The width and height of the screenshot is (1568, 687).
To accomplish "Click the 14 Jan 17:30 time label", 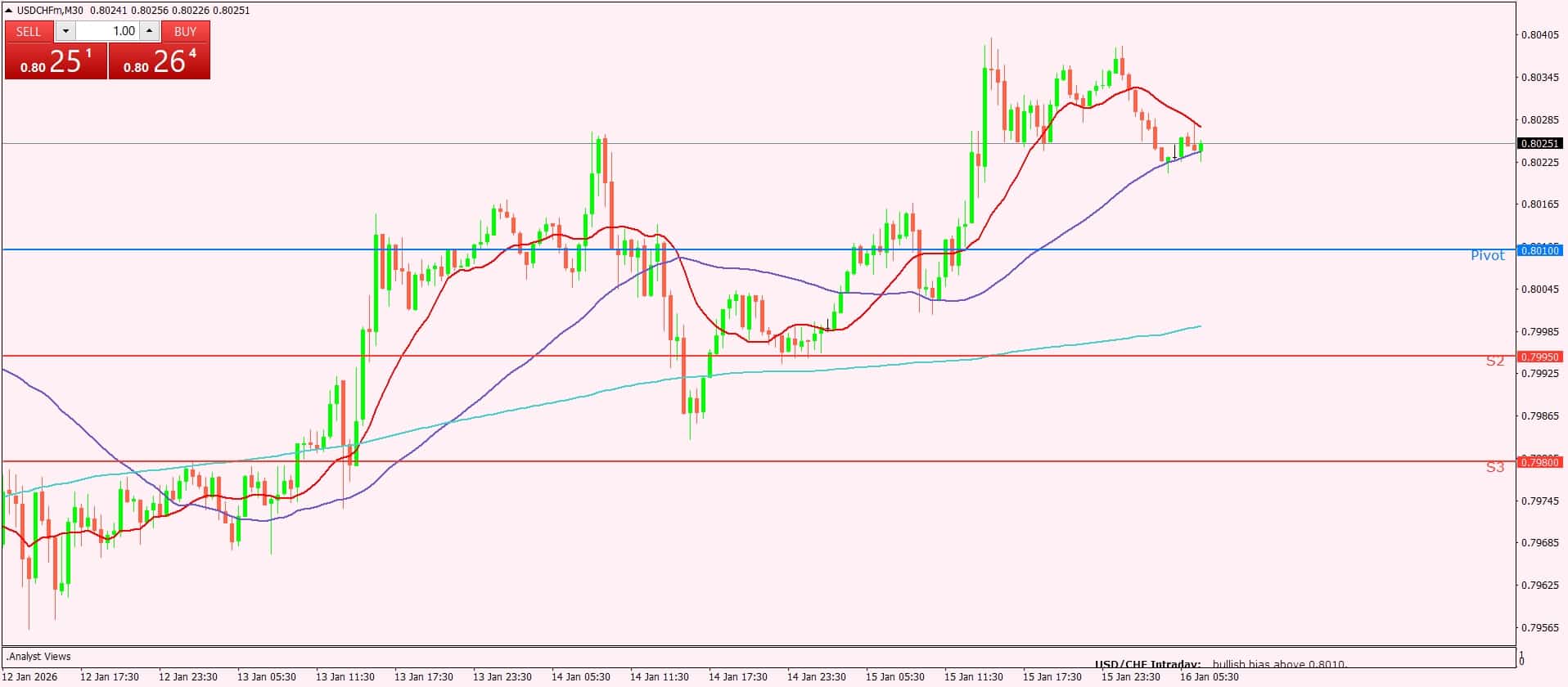I will [x=738, y=676].
